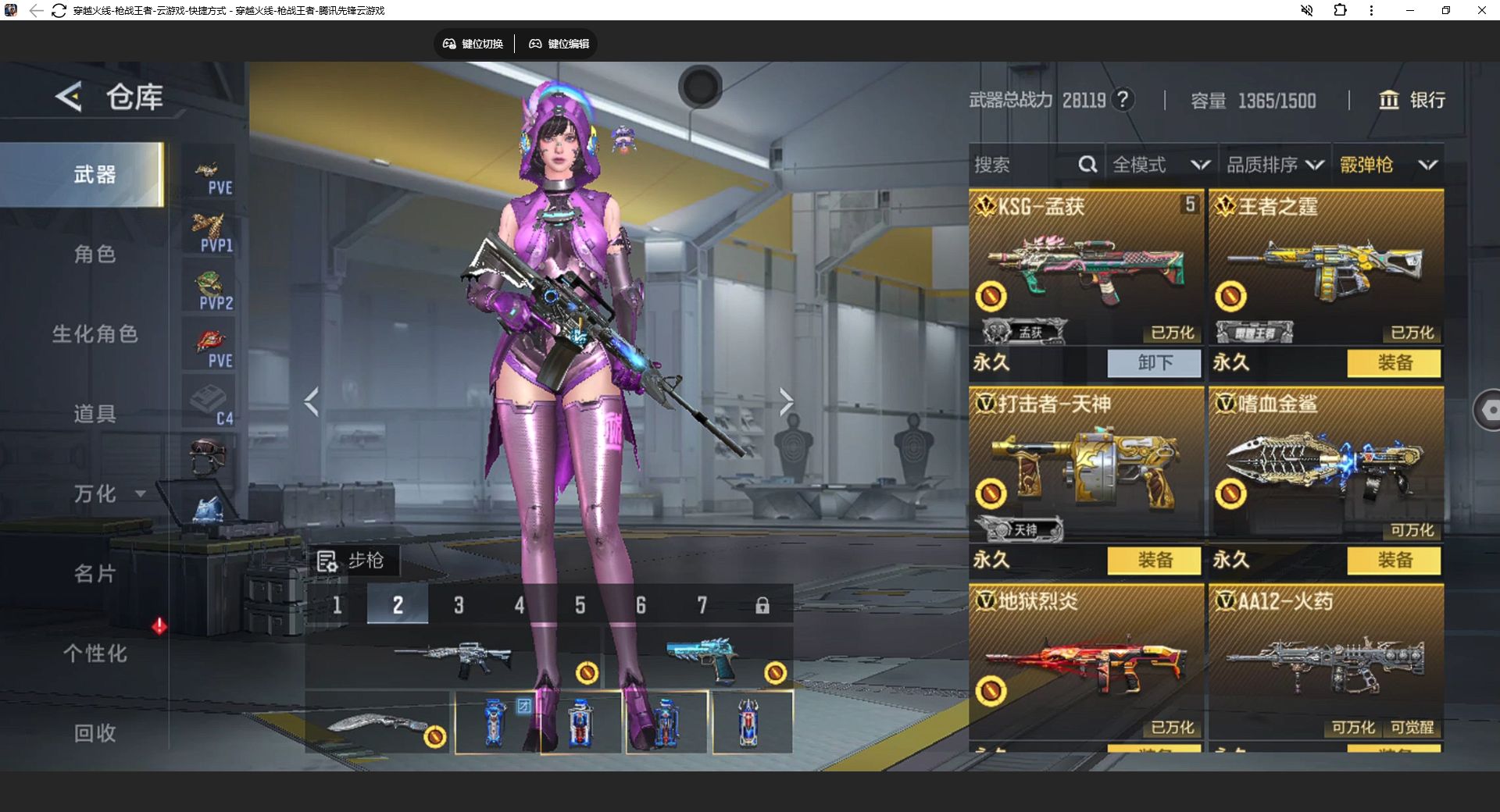Open the browser extensions puzzle icon
1500x812 pixels.
1340,10
